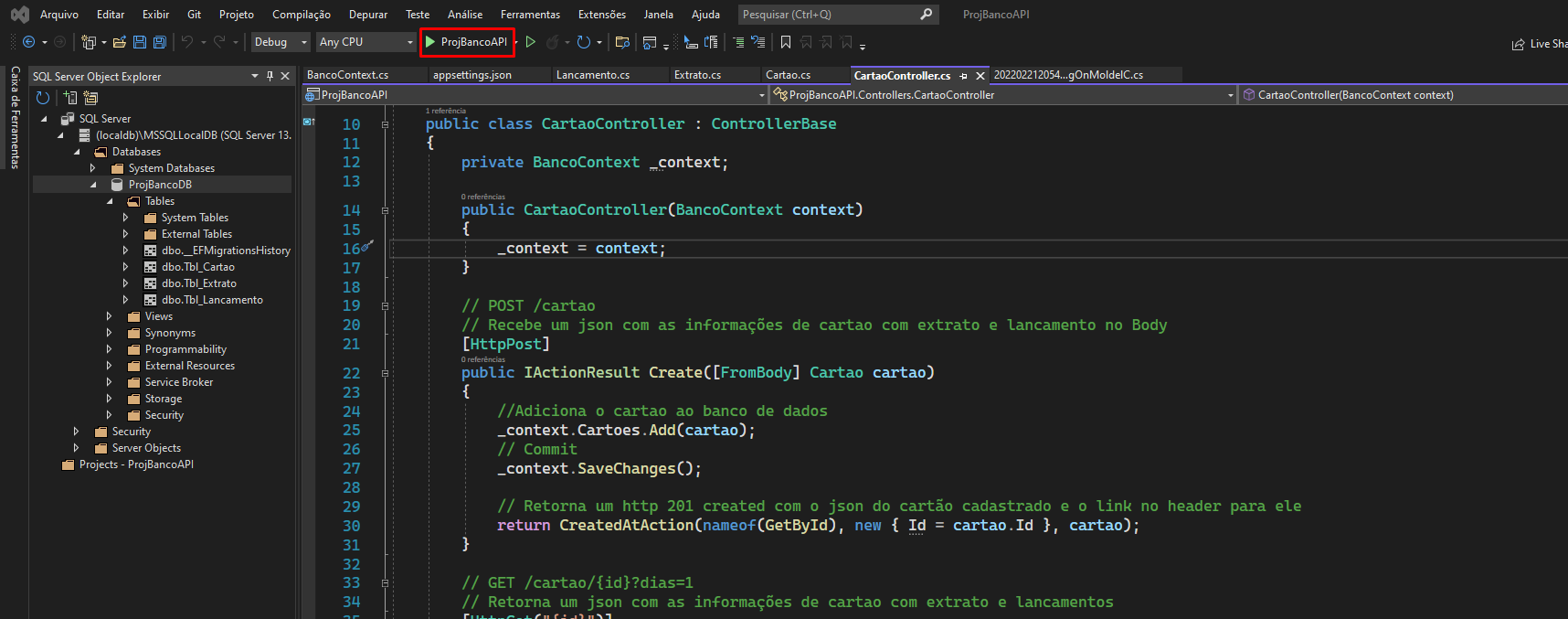
Task: Refresh the SQL Server Object Explorer
Action: [x=42, y=98]
